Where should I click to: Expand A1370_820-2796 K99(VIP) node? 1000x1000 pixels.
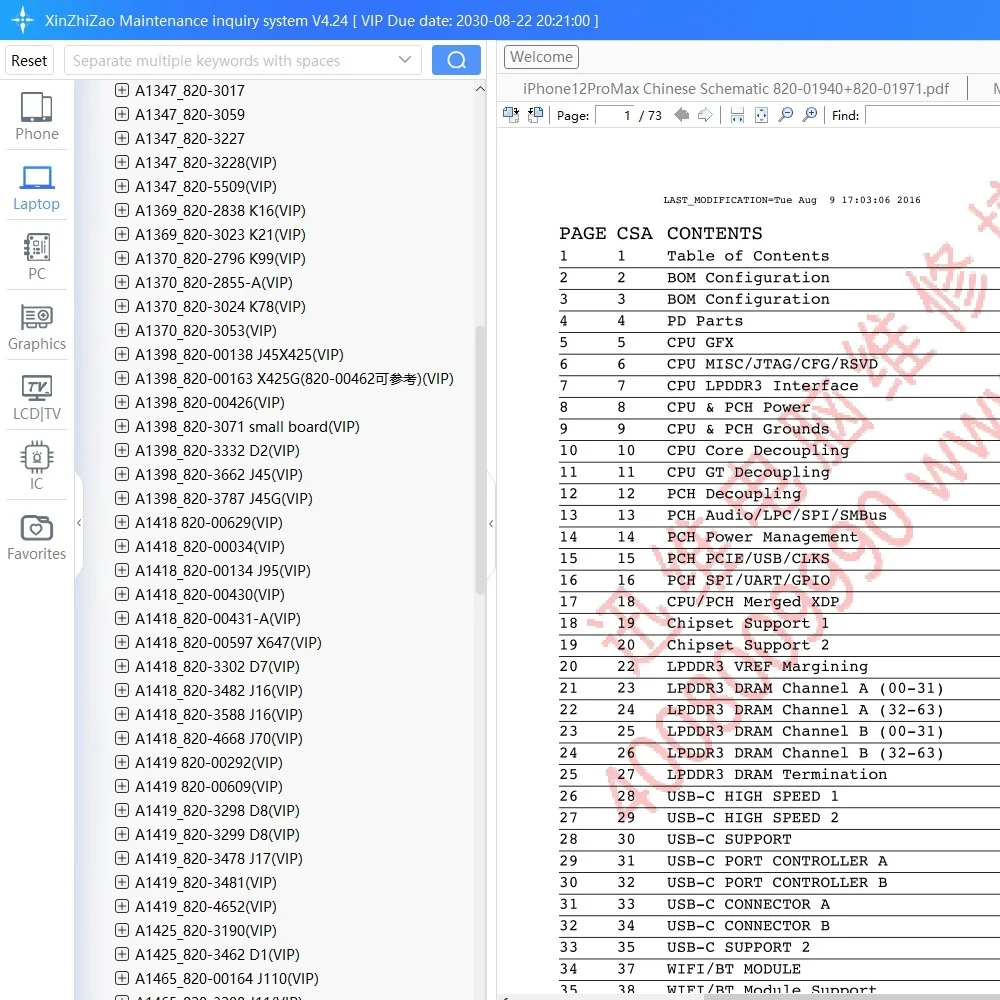pos(121,258)
